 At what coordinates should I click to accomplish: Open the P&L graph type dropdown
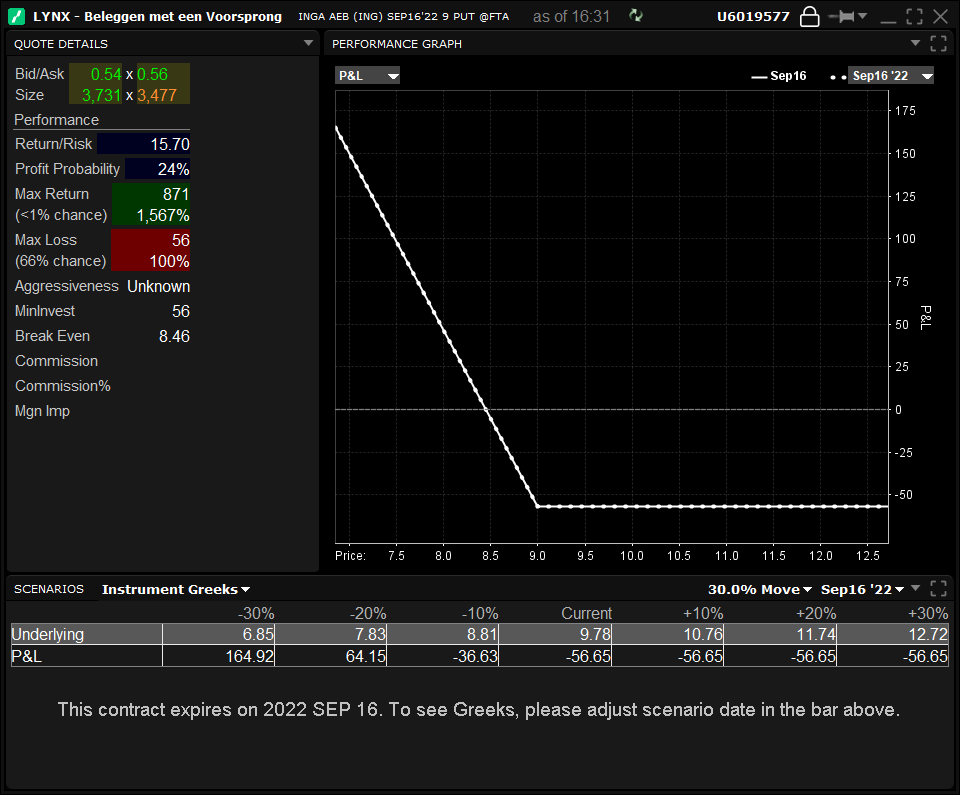(x=367, y=76)
